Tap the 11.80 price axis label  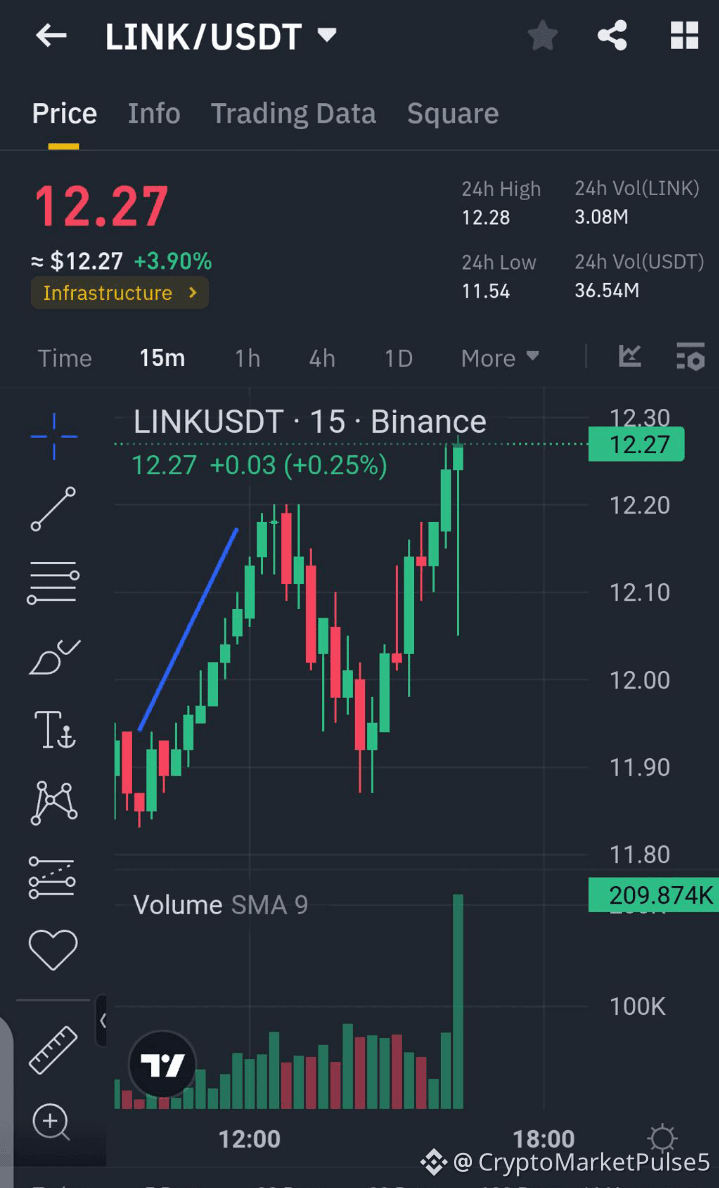click(639, 855)
